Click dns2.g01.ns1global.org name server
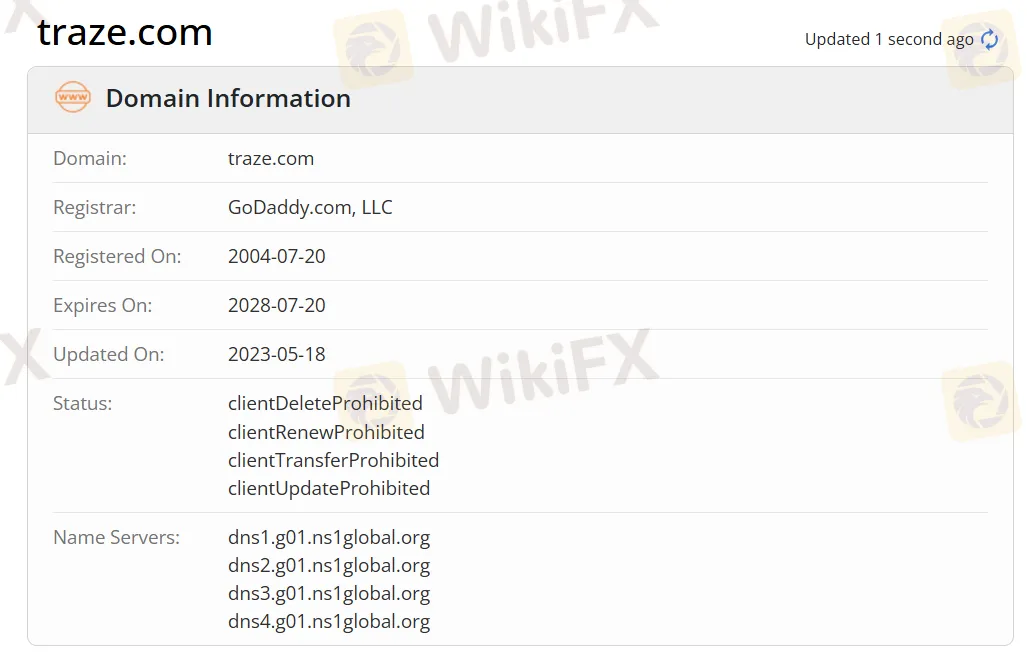 (329, 565)
